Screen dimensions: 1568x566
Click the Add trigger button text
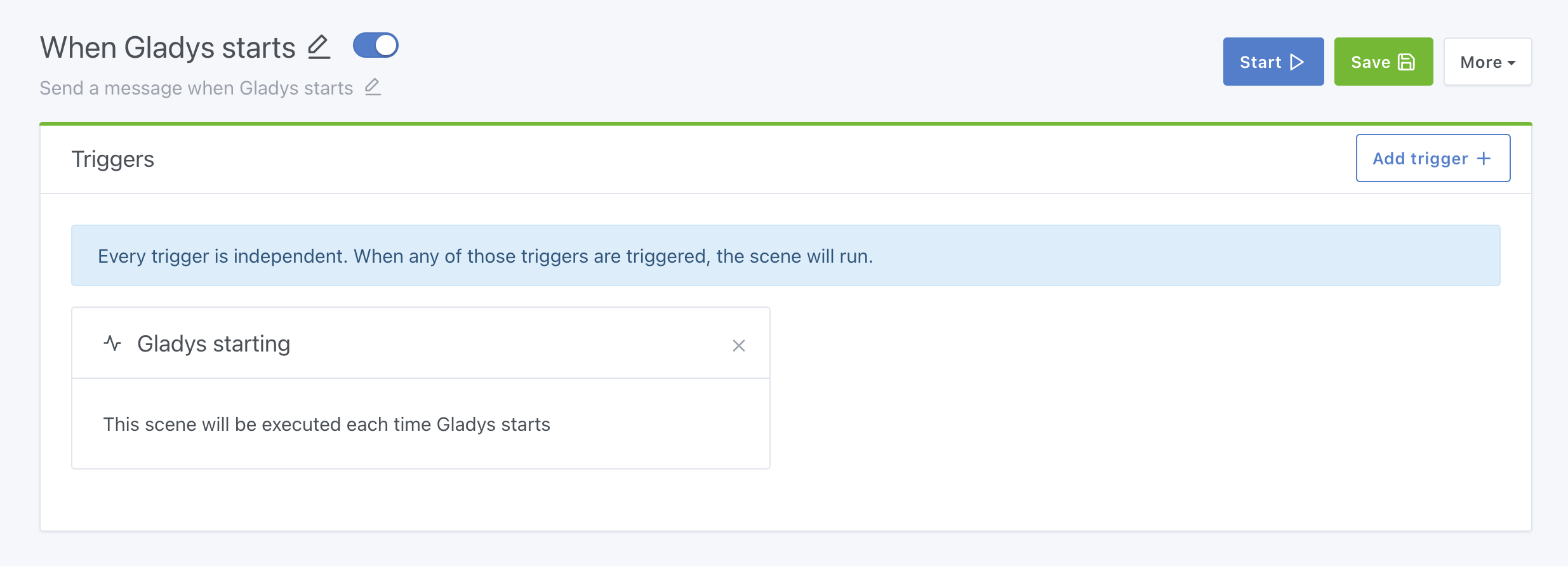click(1420, 159)
